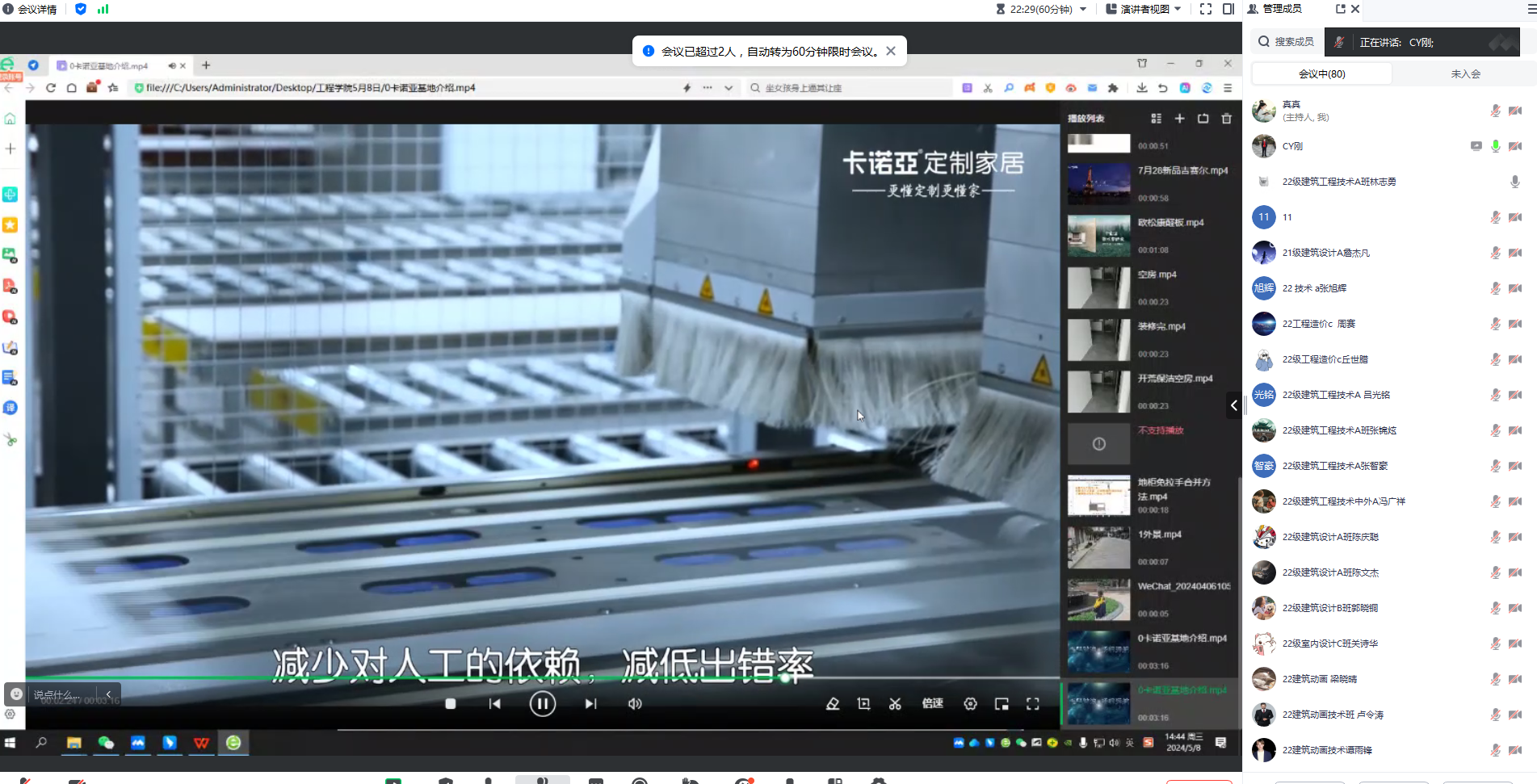Click the player volume speaker icon
Image resolution: width=1537 pixels, height=784 pixels.
click(635, 704)
